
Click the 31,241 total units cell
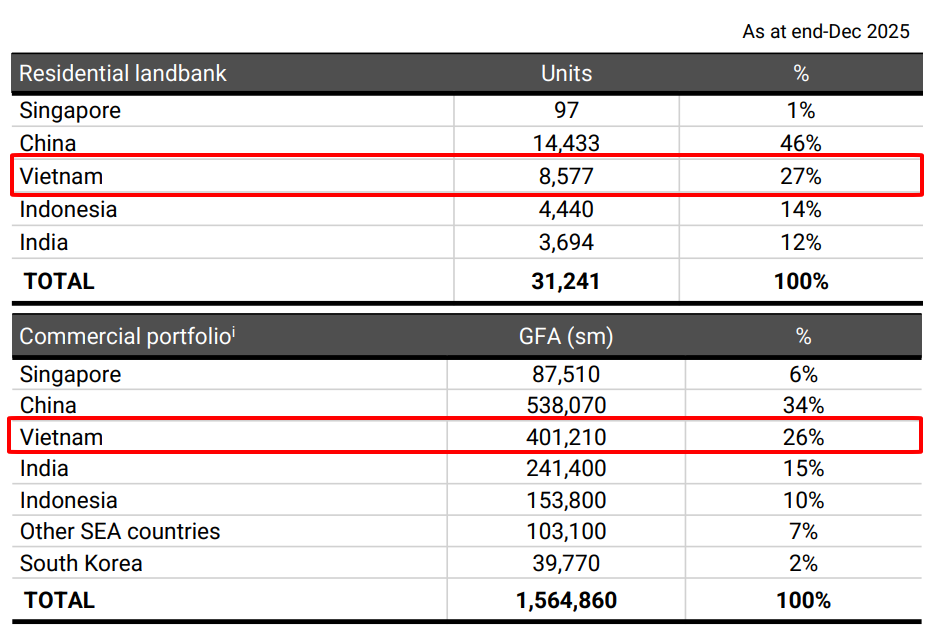coord(566,281)
